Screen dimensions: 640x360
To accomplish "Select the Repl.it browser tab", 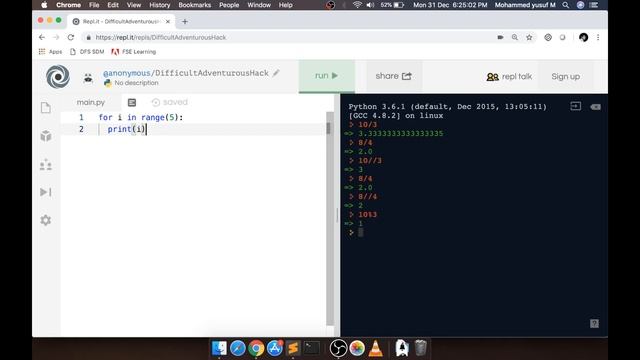I will tap(121, 21).
